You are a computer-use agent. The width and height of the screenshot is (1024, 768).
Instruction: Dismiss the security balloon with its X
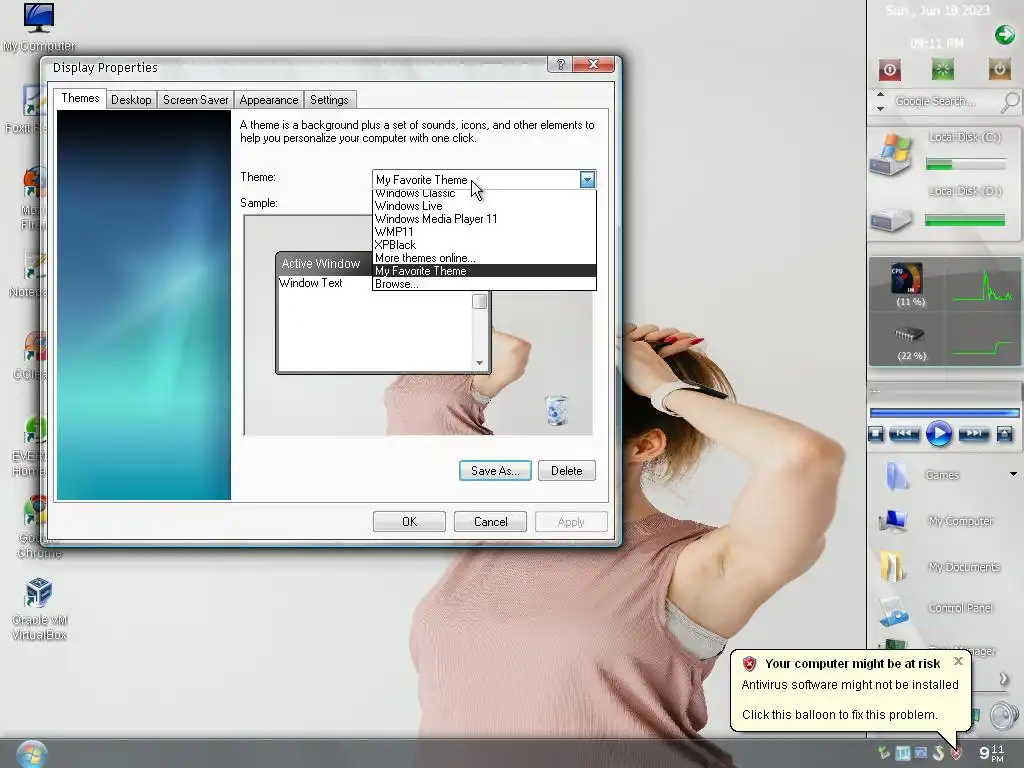click(x=958, y=661)
